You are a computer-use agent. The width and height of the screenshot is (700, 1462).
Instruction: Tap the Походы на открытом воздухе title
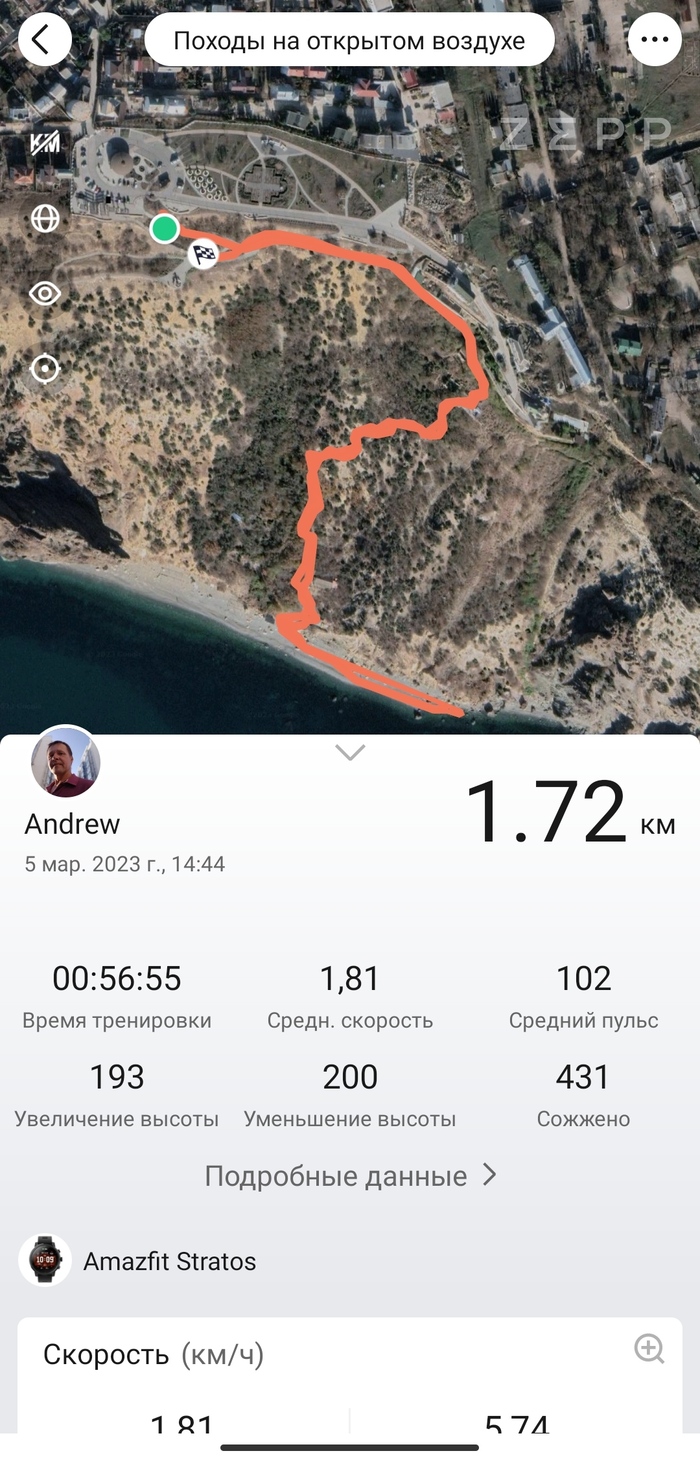(x=349, y=41)
